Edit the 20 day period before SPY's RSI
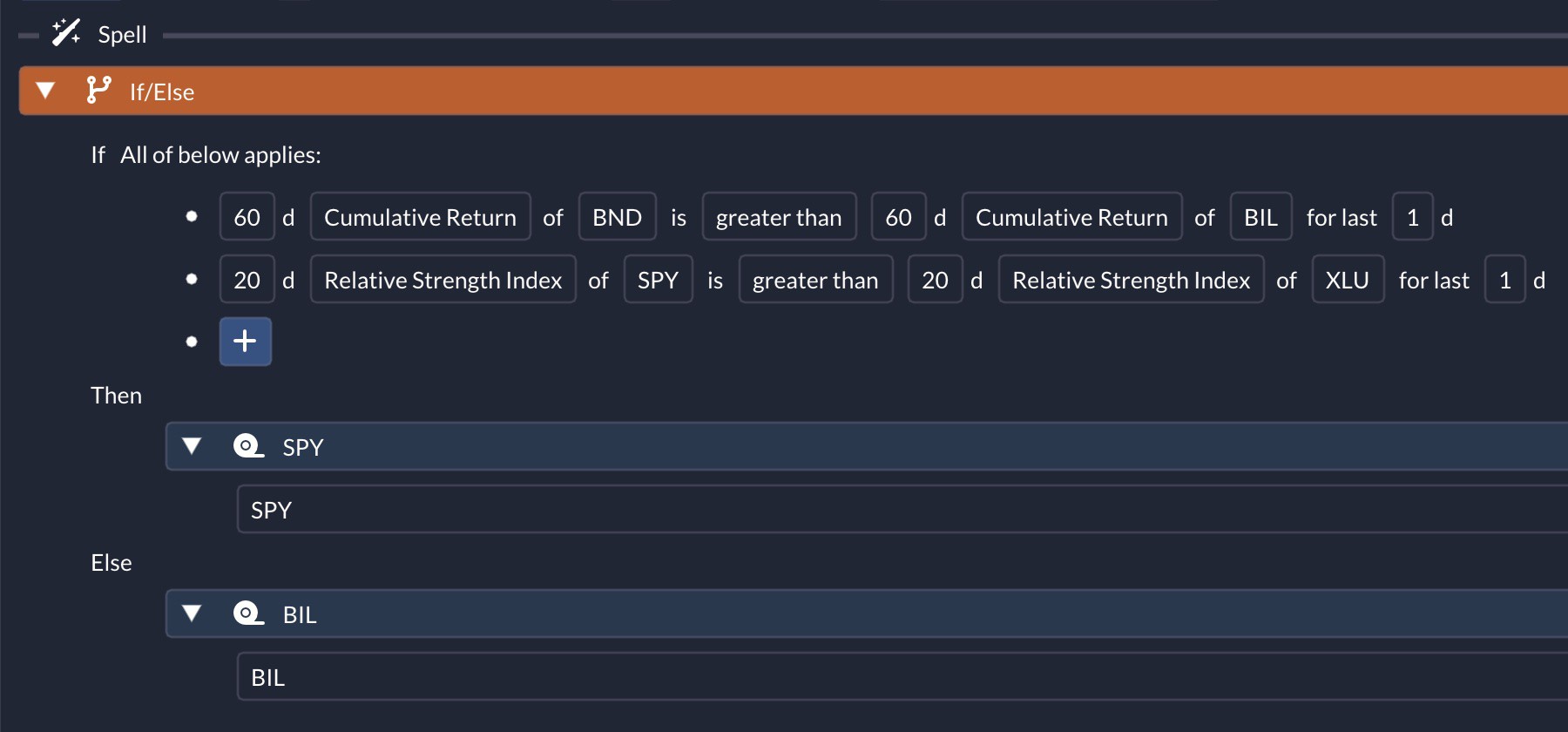The width and height of the screenshot is (1568, 732). tap(247, 279)
